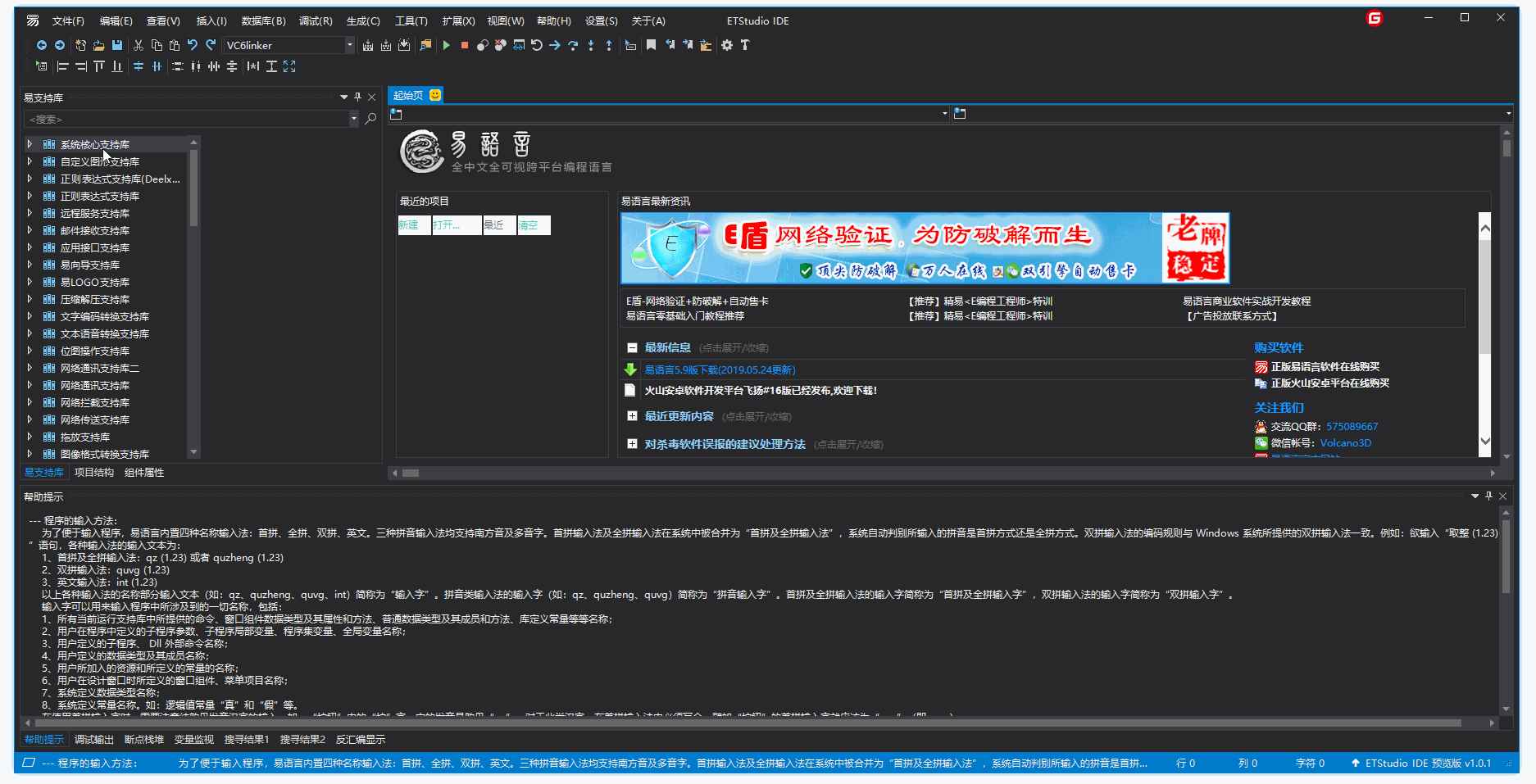Redo action with toolbar icon

[211, 45]
